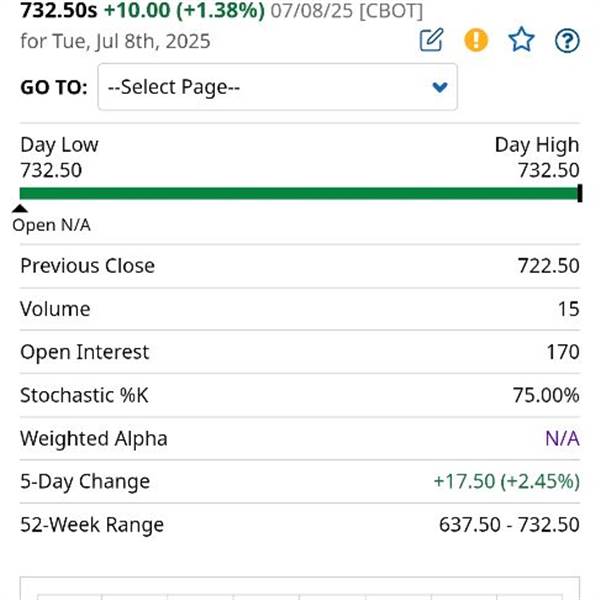Image resolution: width=600 pixels, height=600 pixels.
Task: Add to watchlist with star icon
Action: click(x=521, y=40)
